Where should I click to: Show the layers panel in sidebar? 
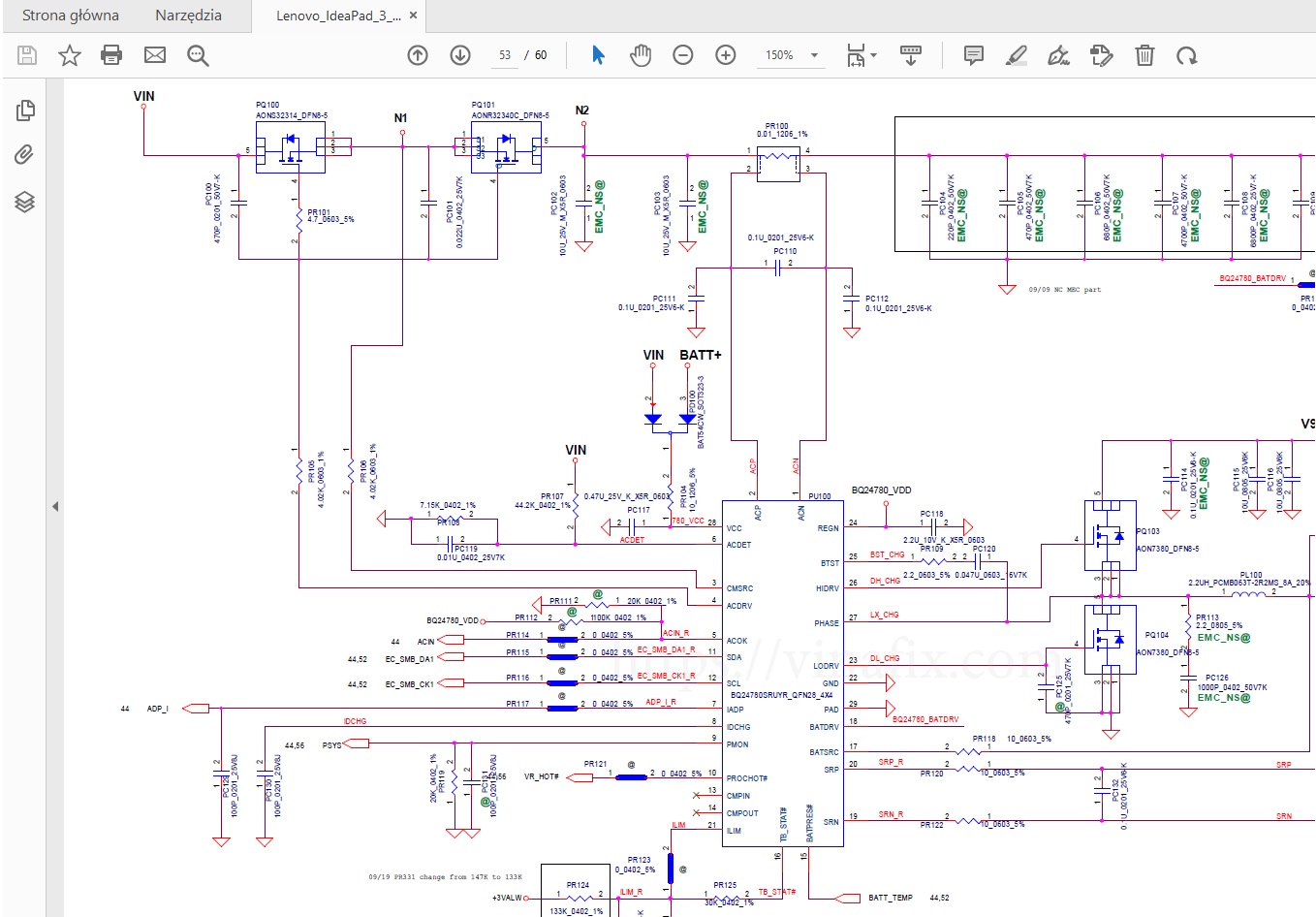click(25, 202)
